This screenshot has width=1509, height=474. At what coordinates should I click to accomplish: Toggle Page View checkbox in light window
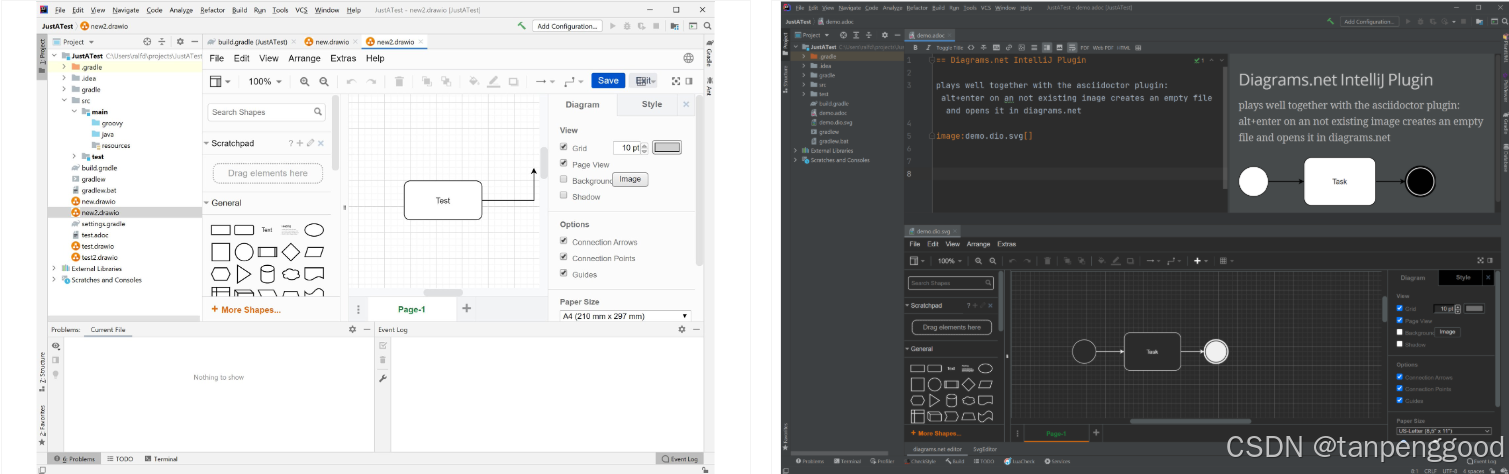[564, 163]
